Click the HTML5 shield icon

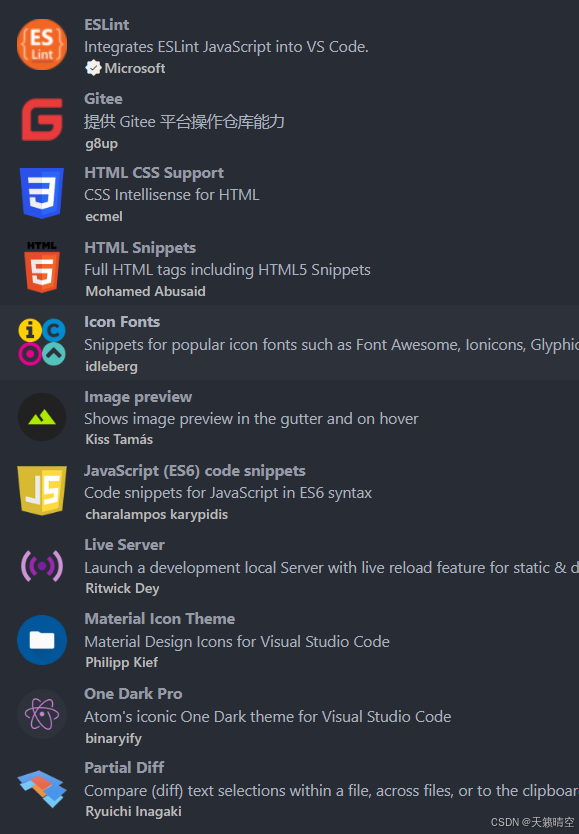pyautogui.click(x=42, y=267)
